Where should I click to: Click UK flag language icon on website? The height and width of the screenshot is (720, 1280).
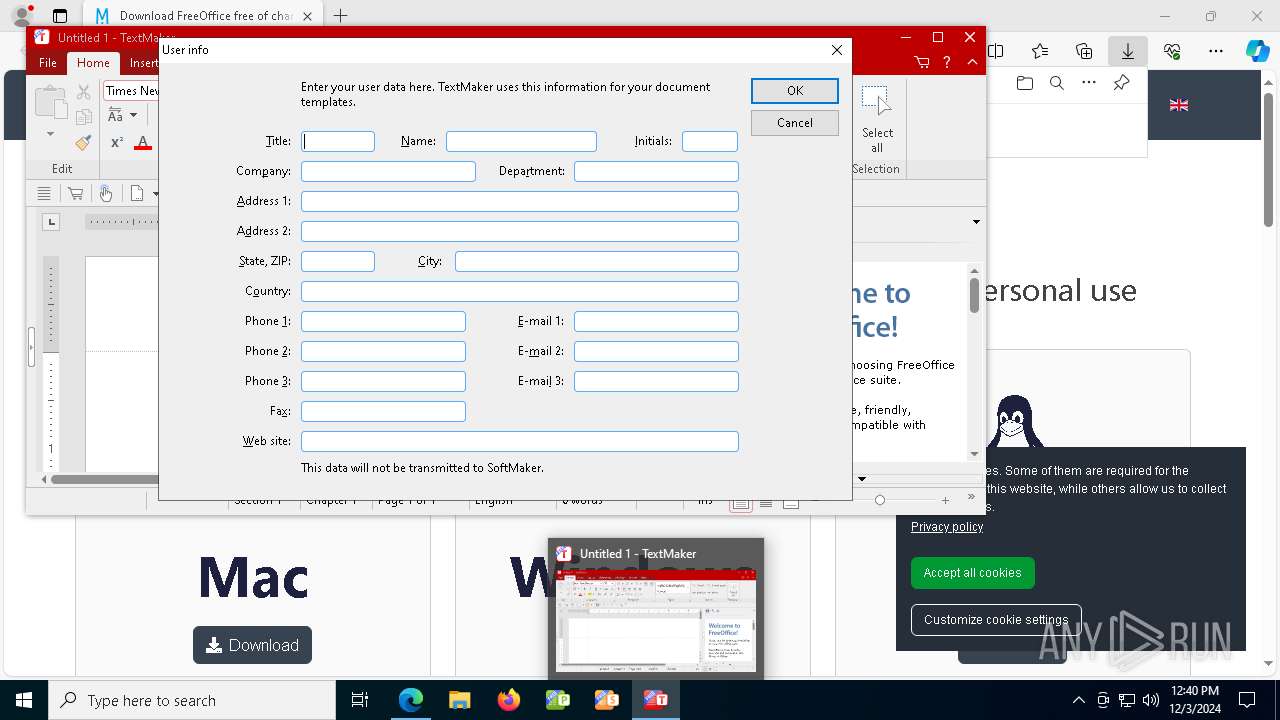click(x=1179, y=105)
